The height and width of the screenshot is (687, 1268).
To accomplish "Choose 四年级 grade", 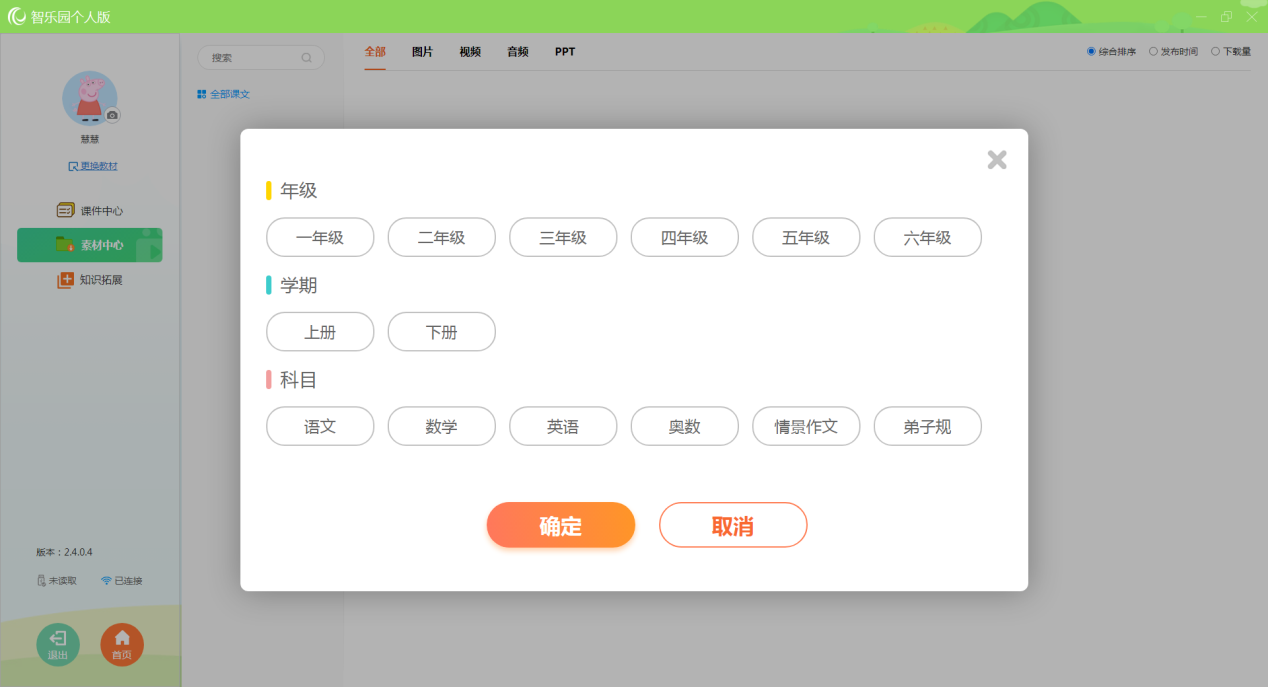I will pyautogui.click(x=685, y=237).
